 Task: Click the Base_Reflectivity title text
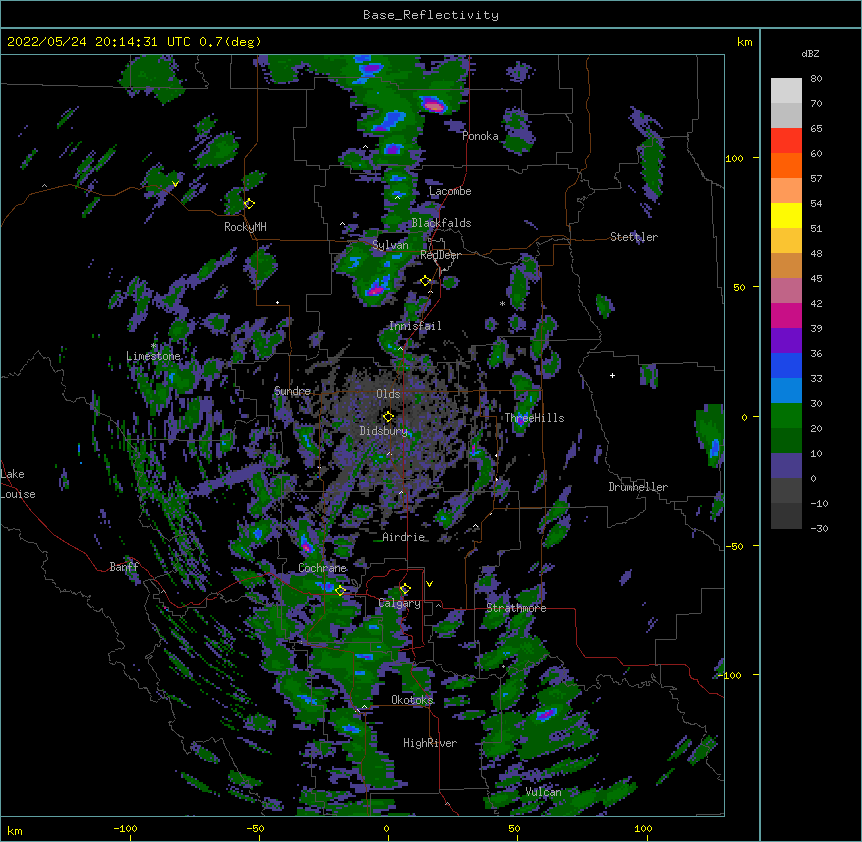[430, 15]
